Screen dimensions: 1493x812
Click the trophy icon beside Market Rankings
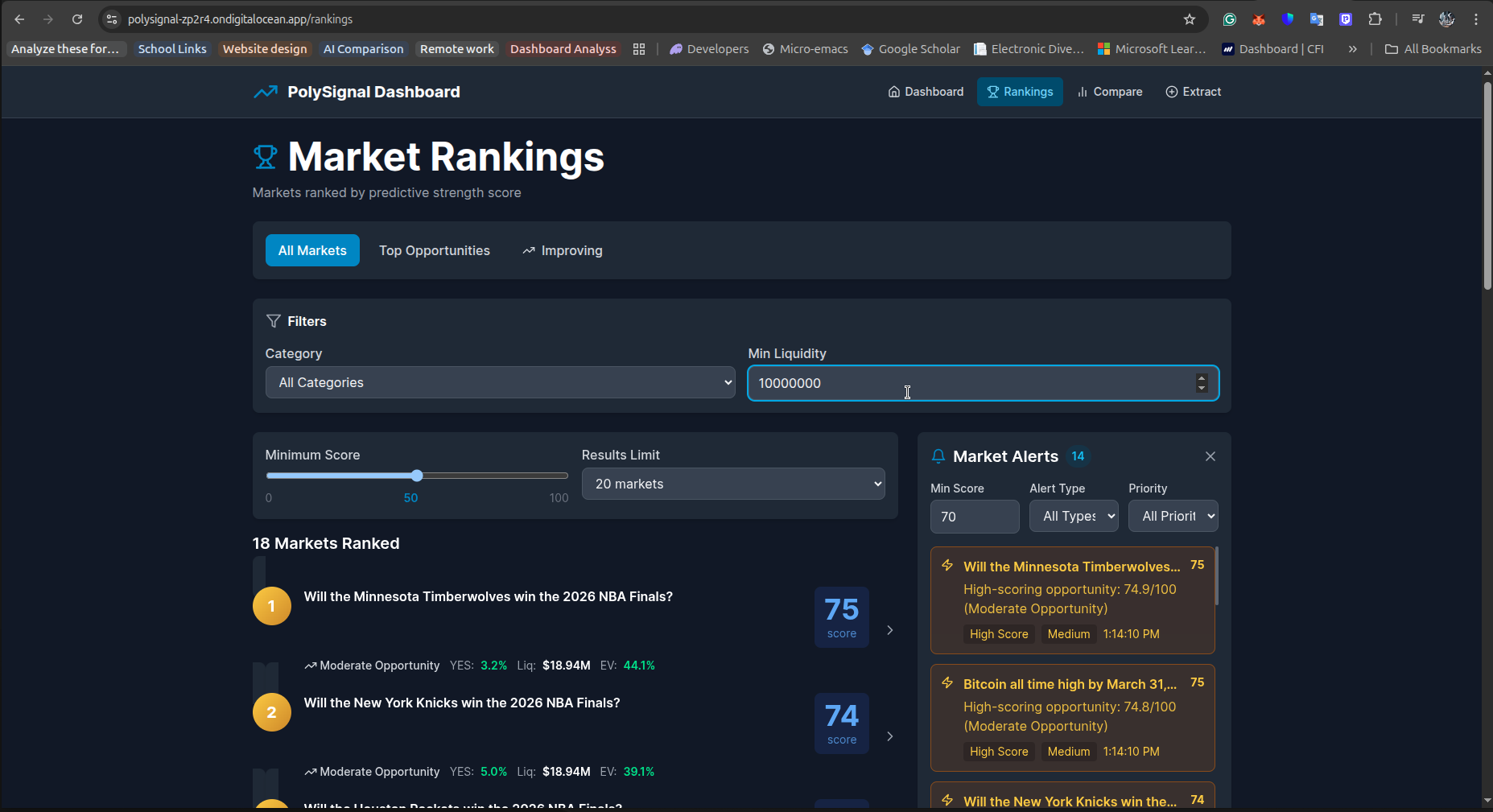[266, 157]
